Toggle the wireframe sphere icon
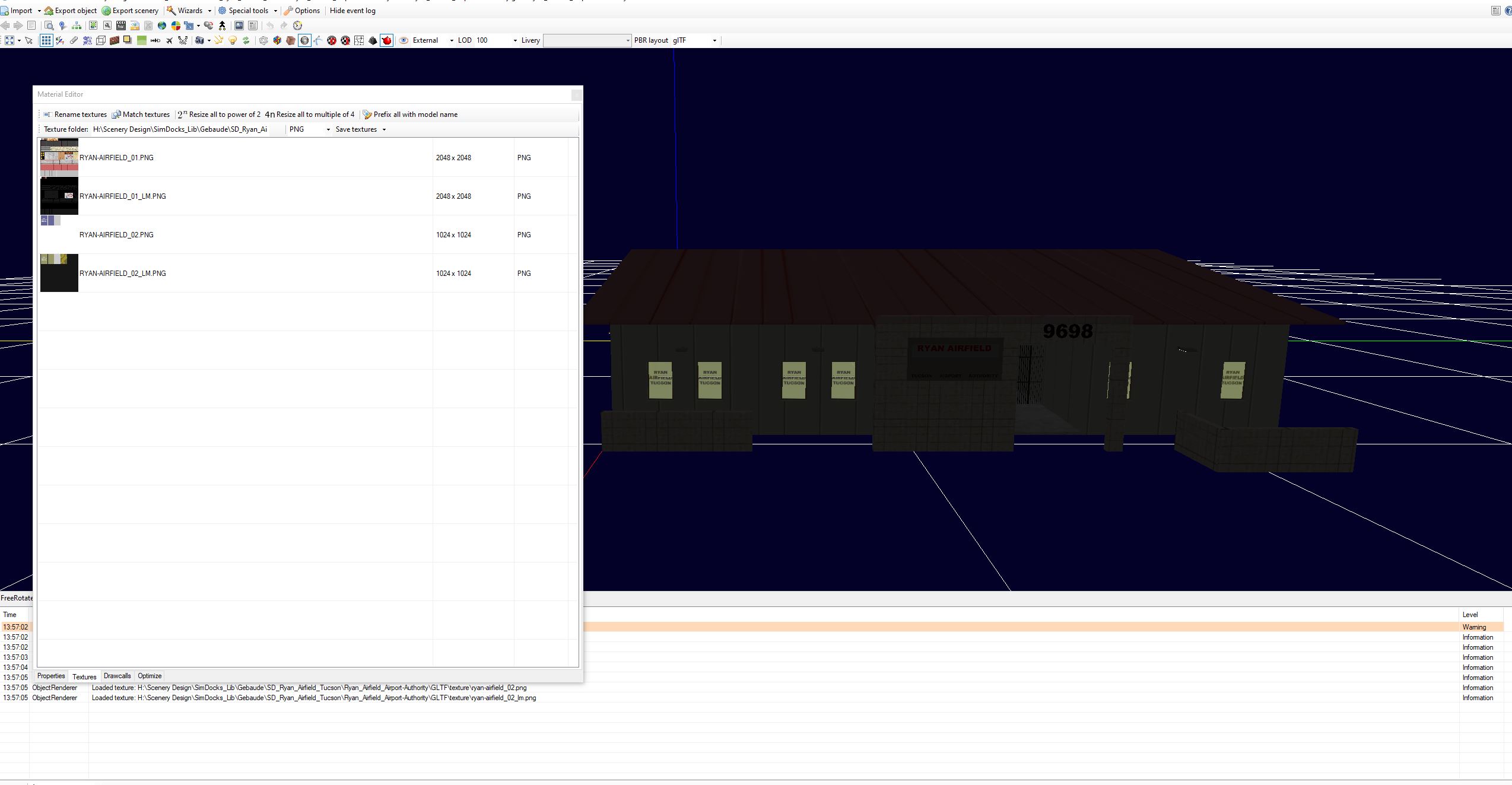This screenshot has width=1512, height=785. [x=263, y=40]
